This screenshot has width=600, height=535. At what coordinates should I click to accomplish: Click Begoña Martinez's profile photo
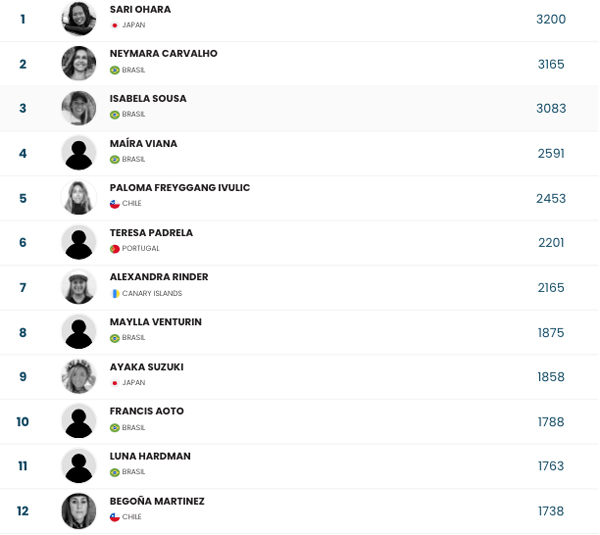(79, 511)
